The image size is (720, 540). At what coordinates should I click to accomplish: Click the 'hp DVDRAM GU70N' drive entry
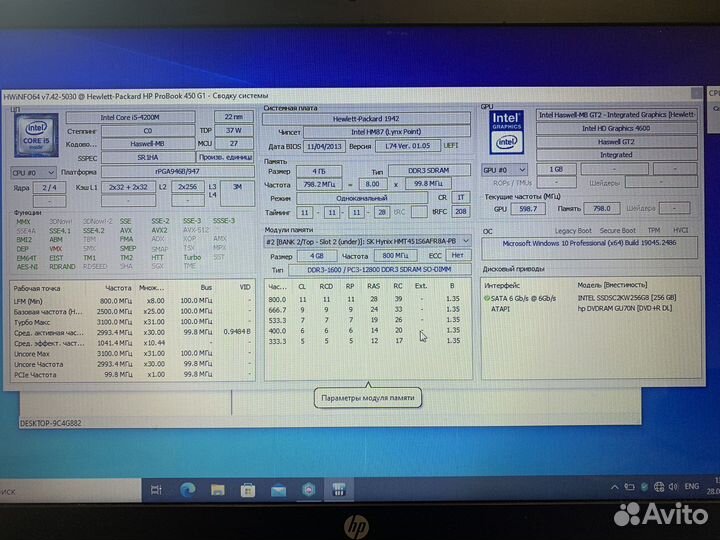(x=624, y=308)
